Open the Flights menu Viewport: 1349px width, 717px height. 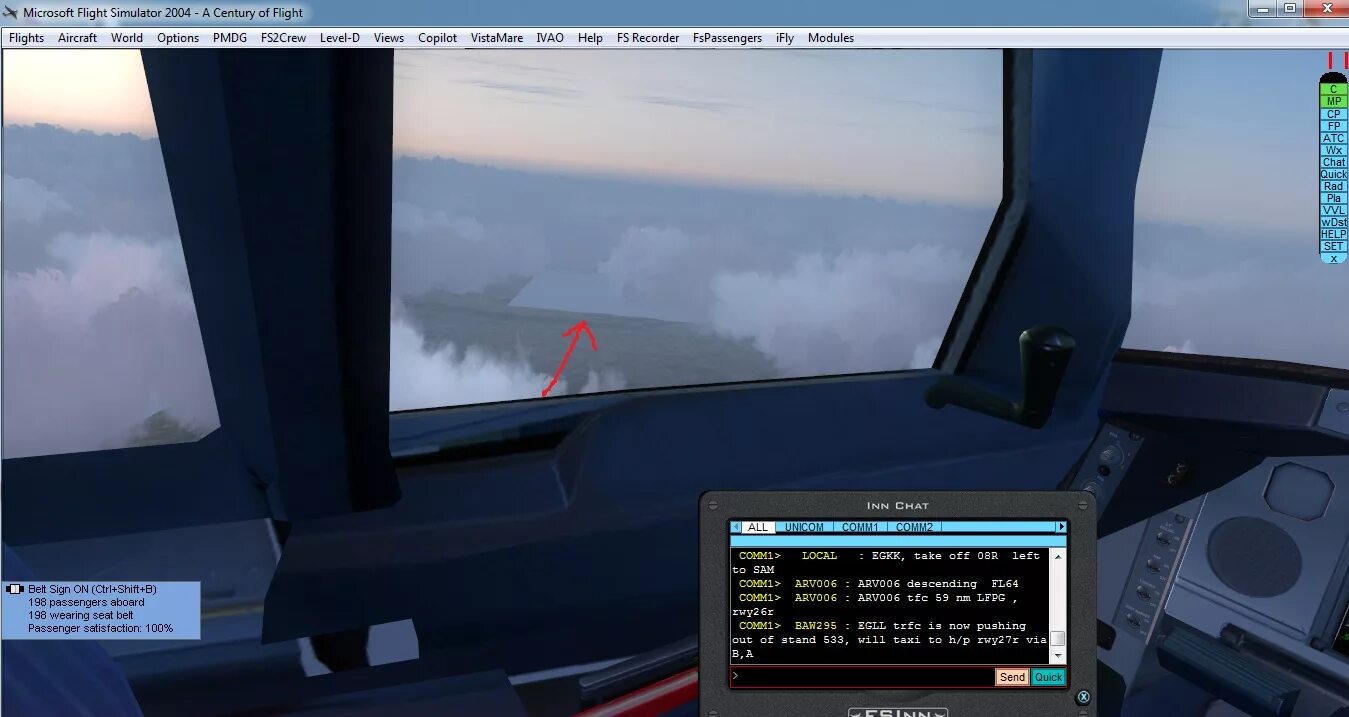27,38
